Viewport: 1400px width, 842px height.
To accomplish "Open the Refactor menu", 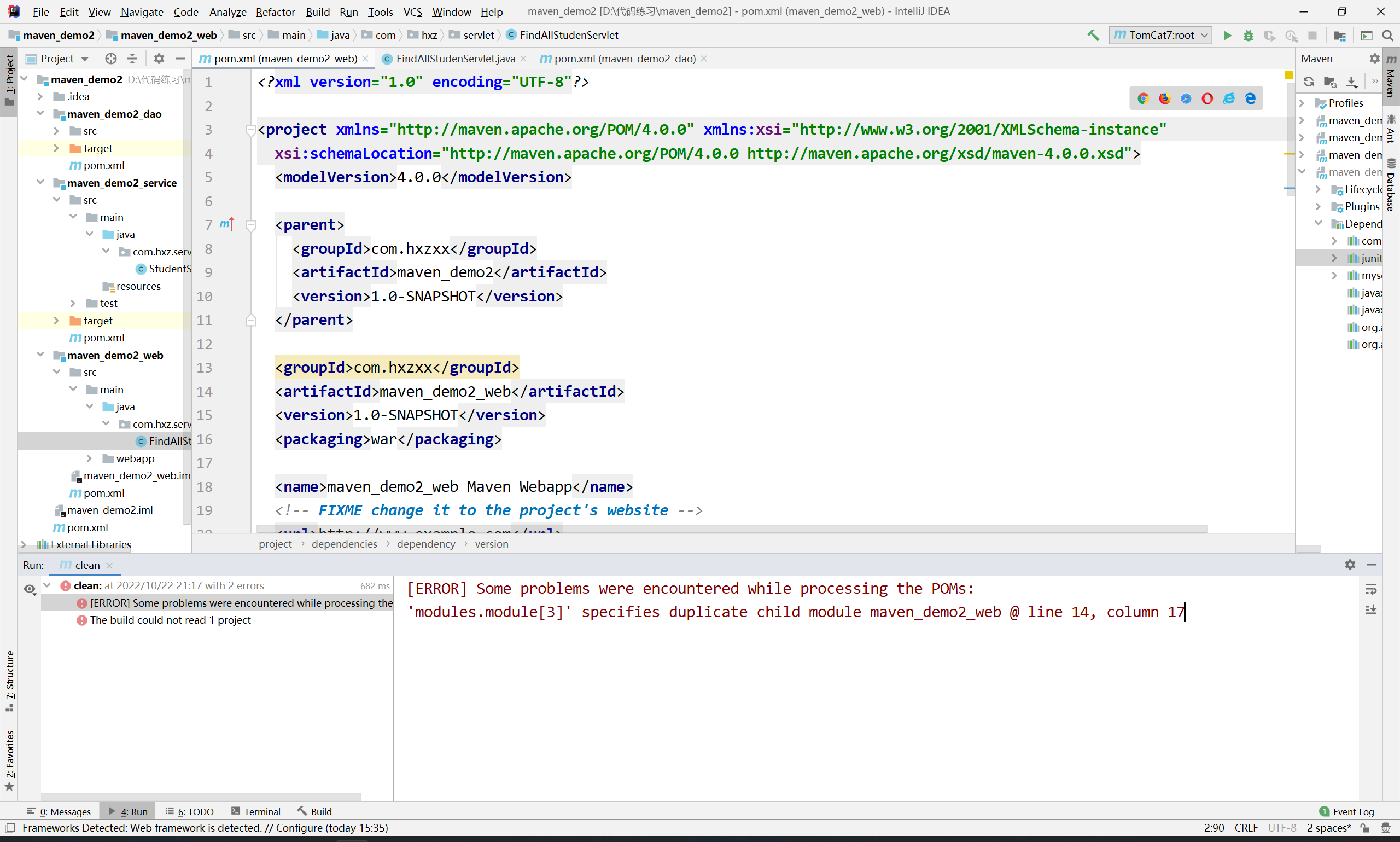I will (275, 12).
